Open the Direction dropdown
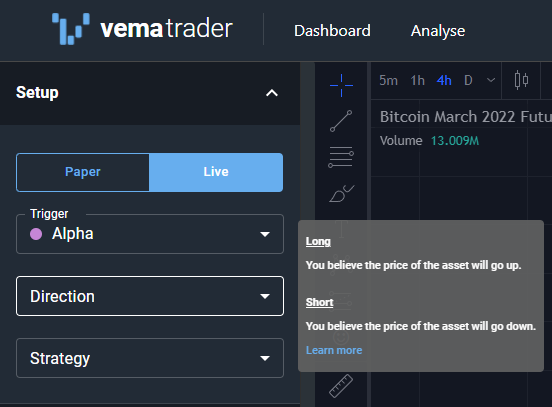Viewport: 552px width, 407px height. [150, 296]
